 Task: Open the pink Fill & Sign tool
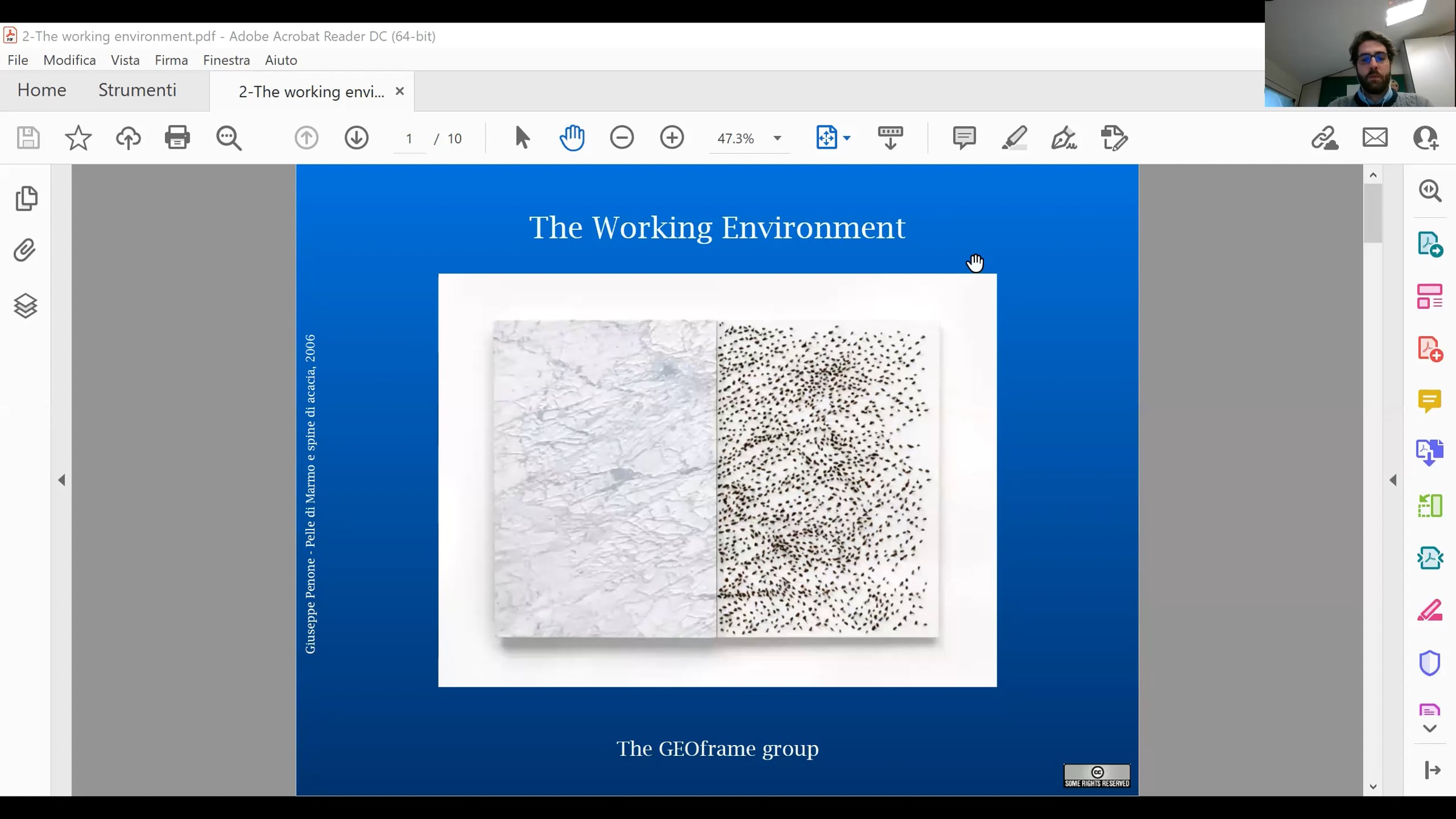click(x=1430, y=610)
